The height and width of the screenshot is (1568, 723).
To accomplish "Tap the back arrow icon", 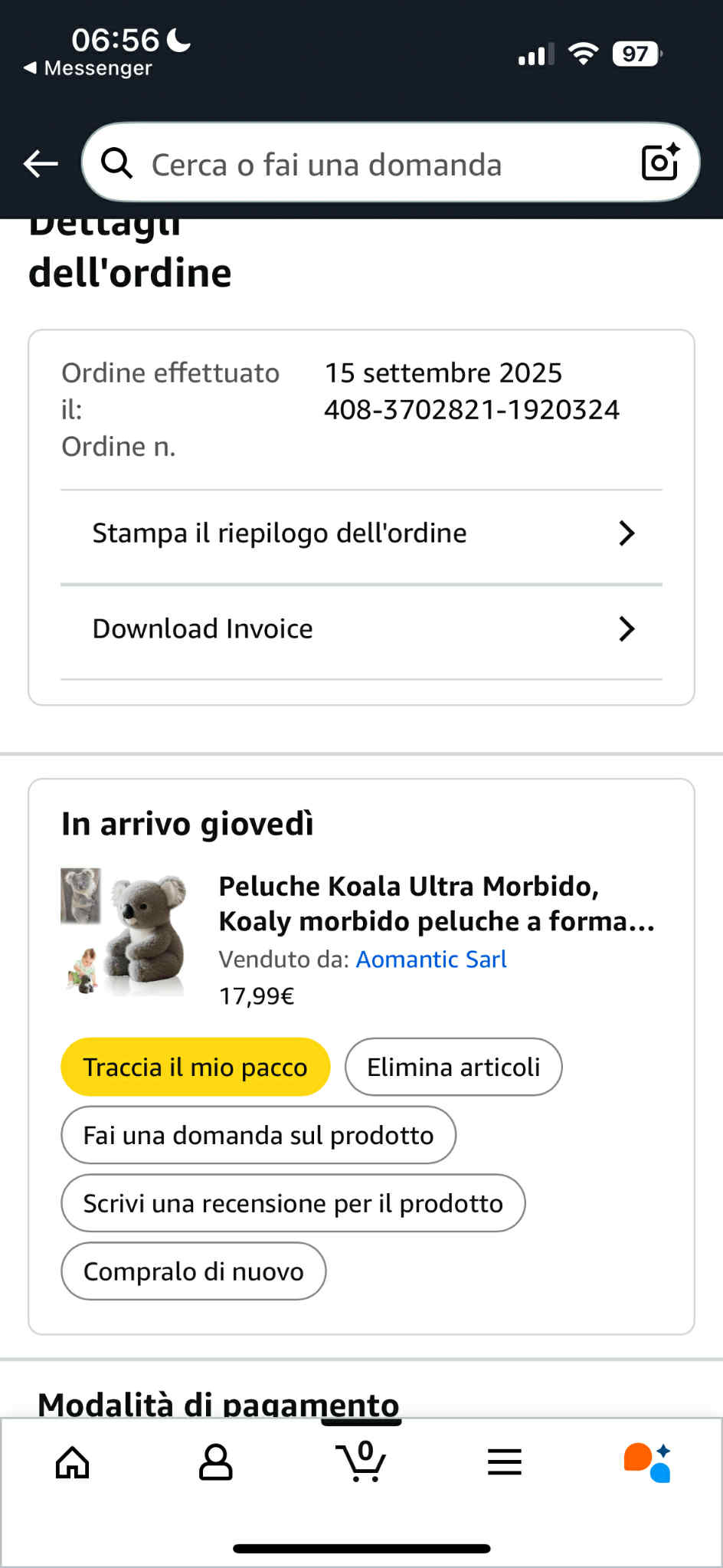I will tap(41, 163).
